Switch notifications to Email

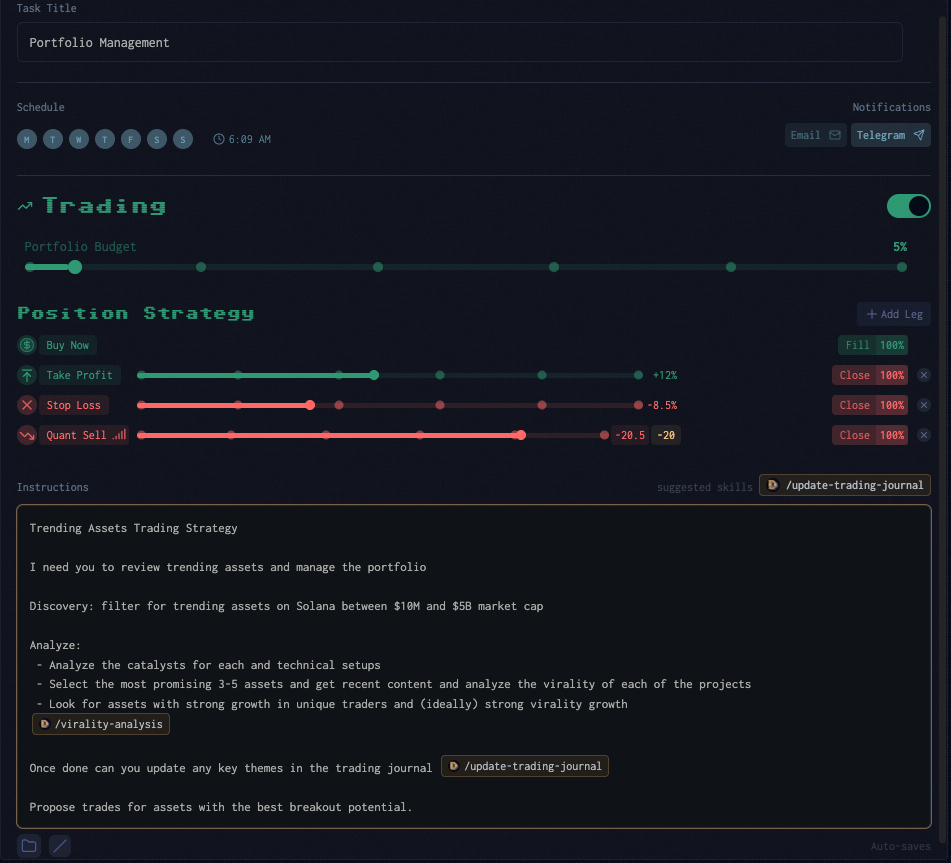[815, 134]
